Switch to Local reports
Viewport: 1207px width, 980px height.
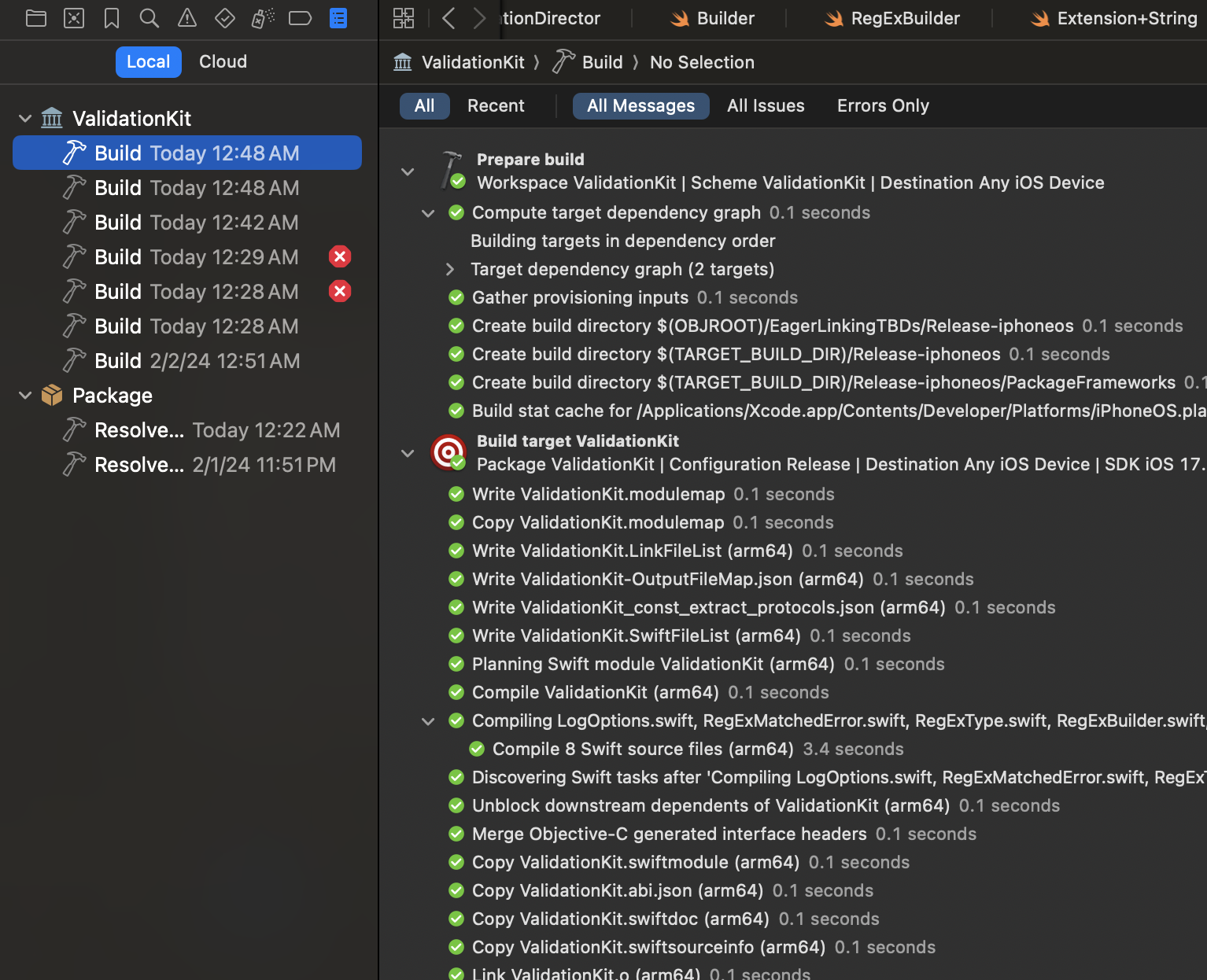pos(149,61)
